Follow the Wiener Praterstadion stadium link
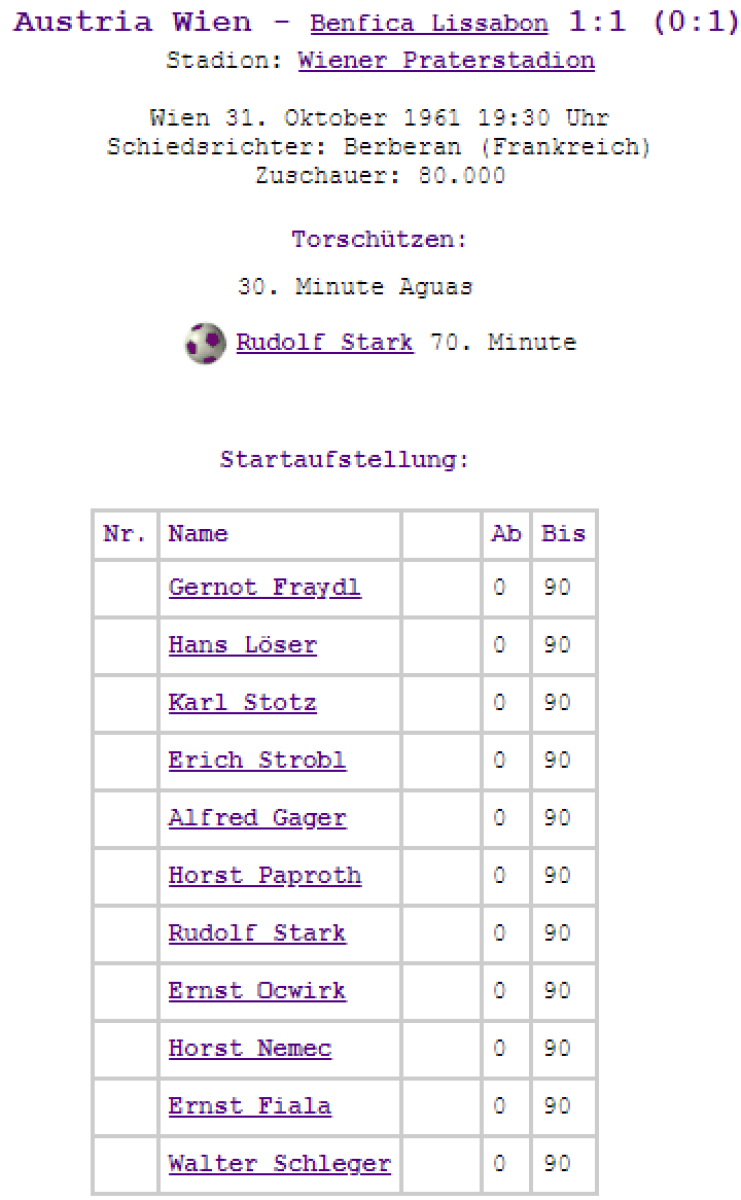The height and width of the screenshot is (1200, 741). pyautogui.click(x=446, y=60)
